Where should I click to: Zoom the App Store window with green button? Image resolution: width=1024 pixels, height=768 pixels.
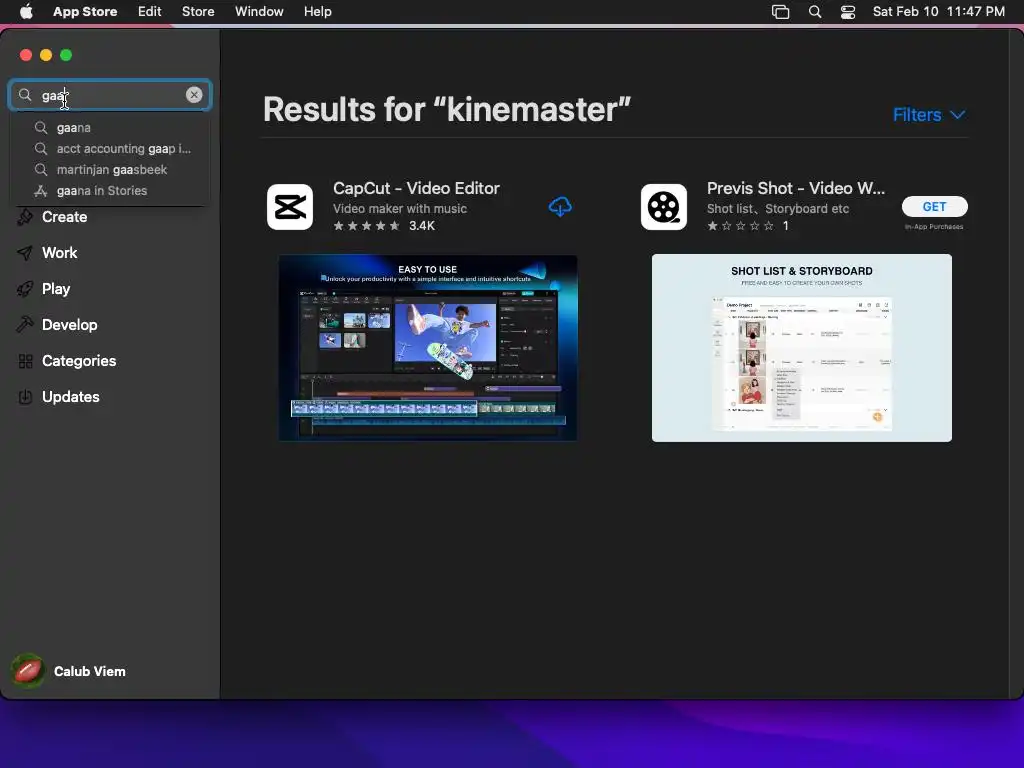(66, 55)
